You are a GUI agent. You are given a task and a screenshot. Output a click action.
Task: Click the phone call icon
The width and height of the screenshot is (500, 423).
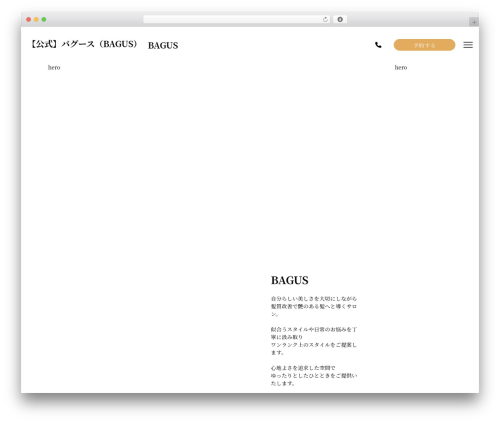[378, 45]
